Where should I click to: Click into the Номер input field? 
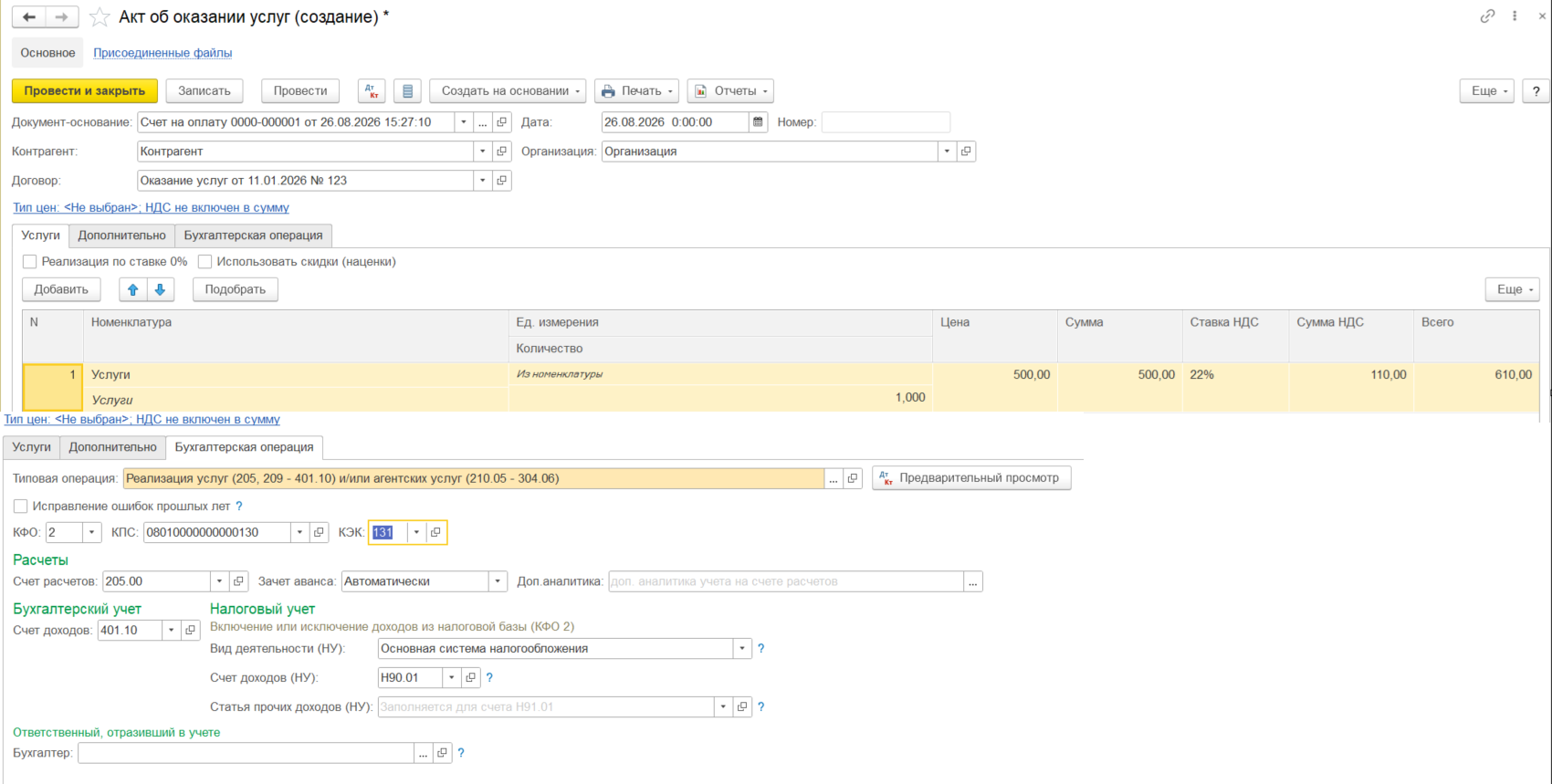coord(886,122)
